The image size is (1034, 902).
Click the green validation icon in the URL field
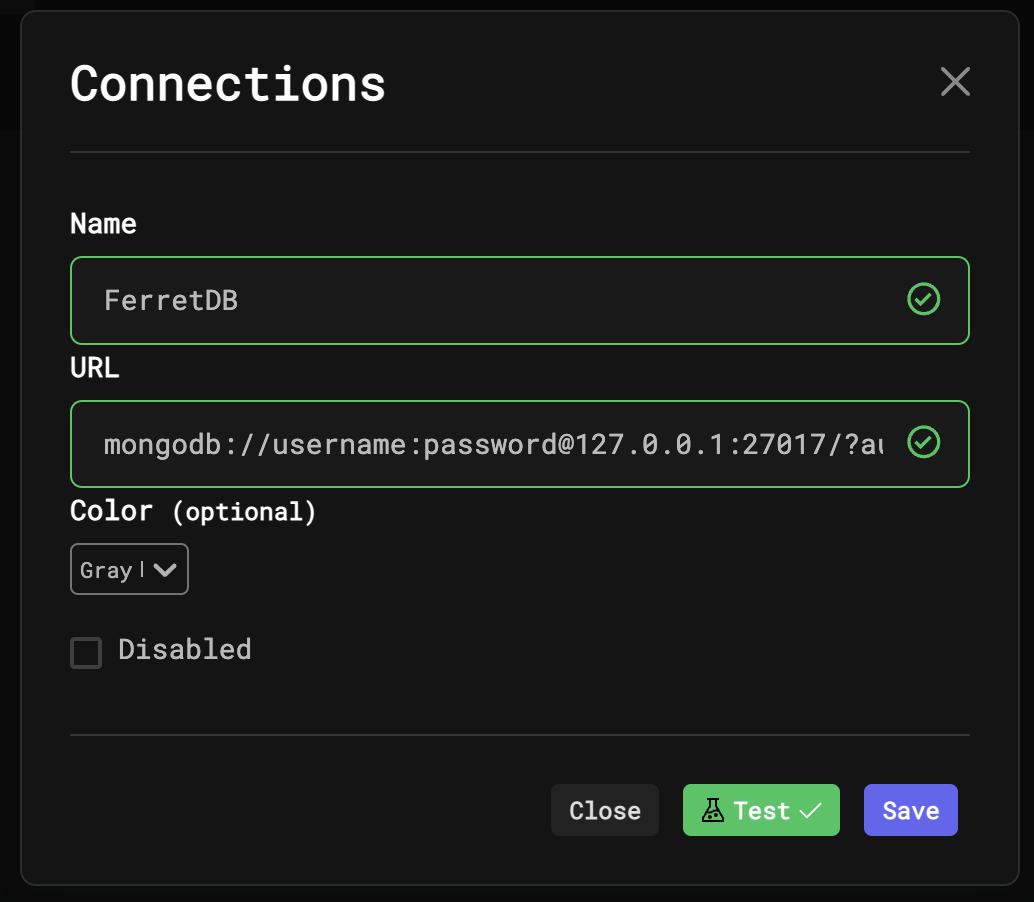tap(923, 443)
